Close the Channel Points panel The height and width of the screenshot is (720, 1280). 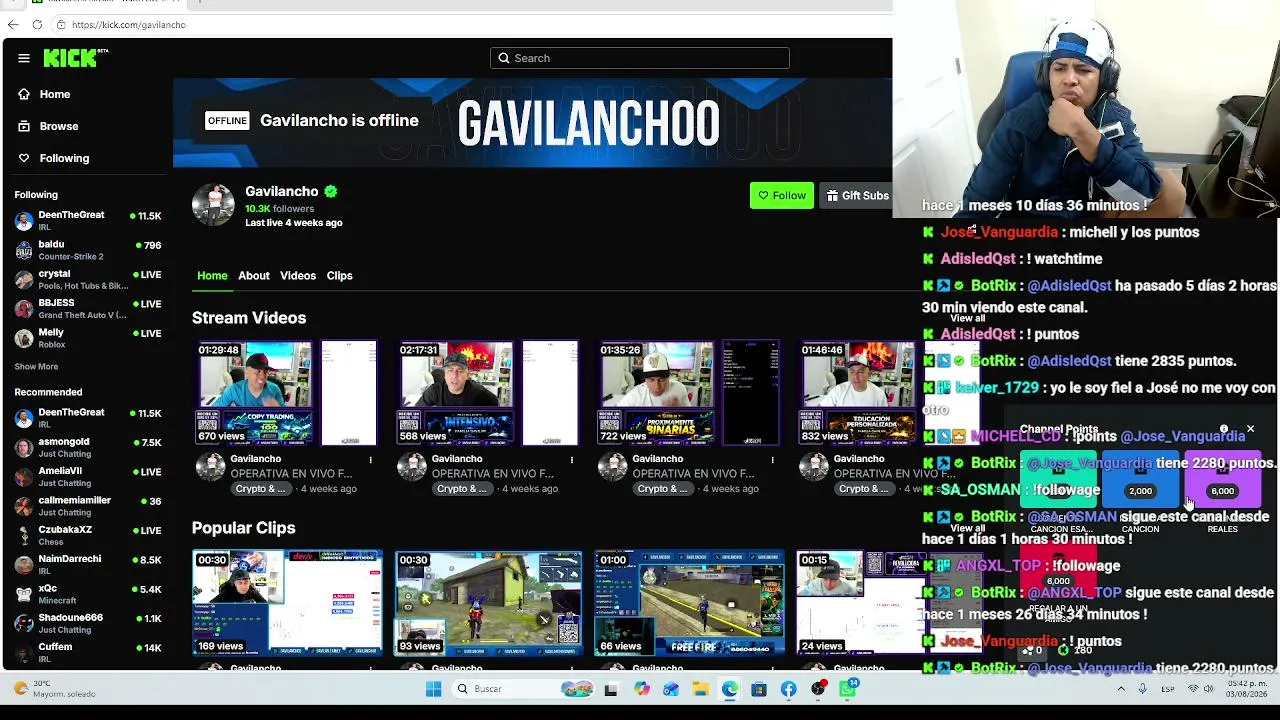pos(1250,430)
